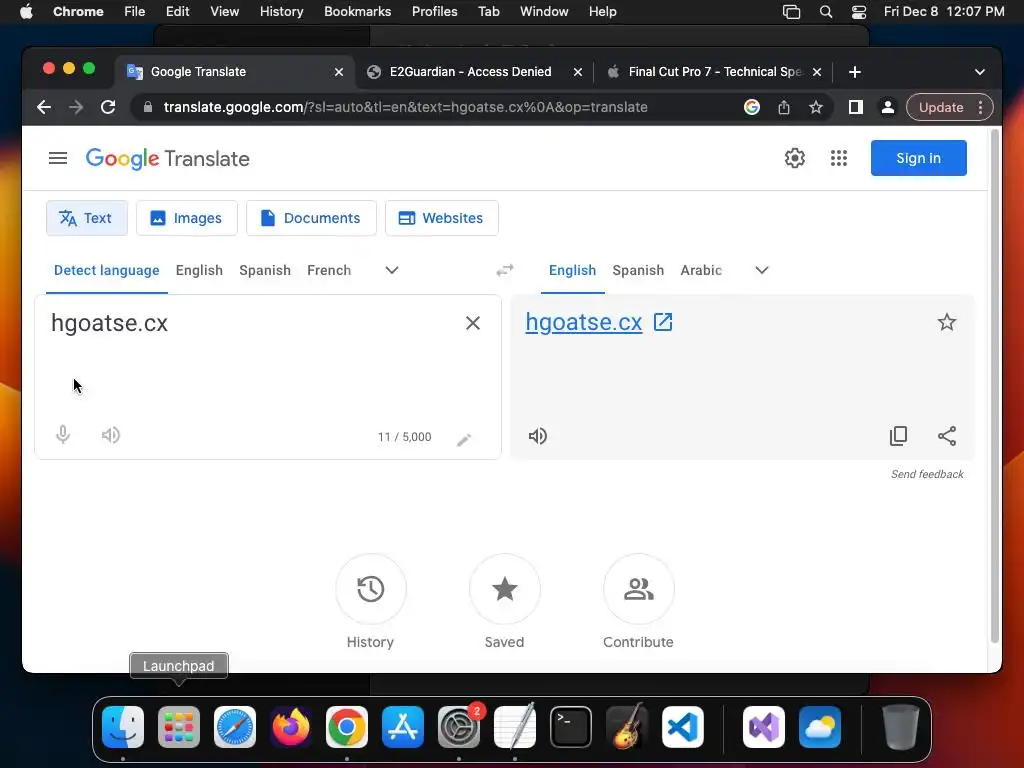Image resolution: width=1024 pixels, height=768 pixels.
Task: Open a new Chrome tab
Action: click(855, 72)
